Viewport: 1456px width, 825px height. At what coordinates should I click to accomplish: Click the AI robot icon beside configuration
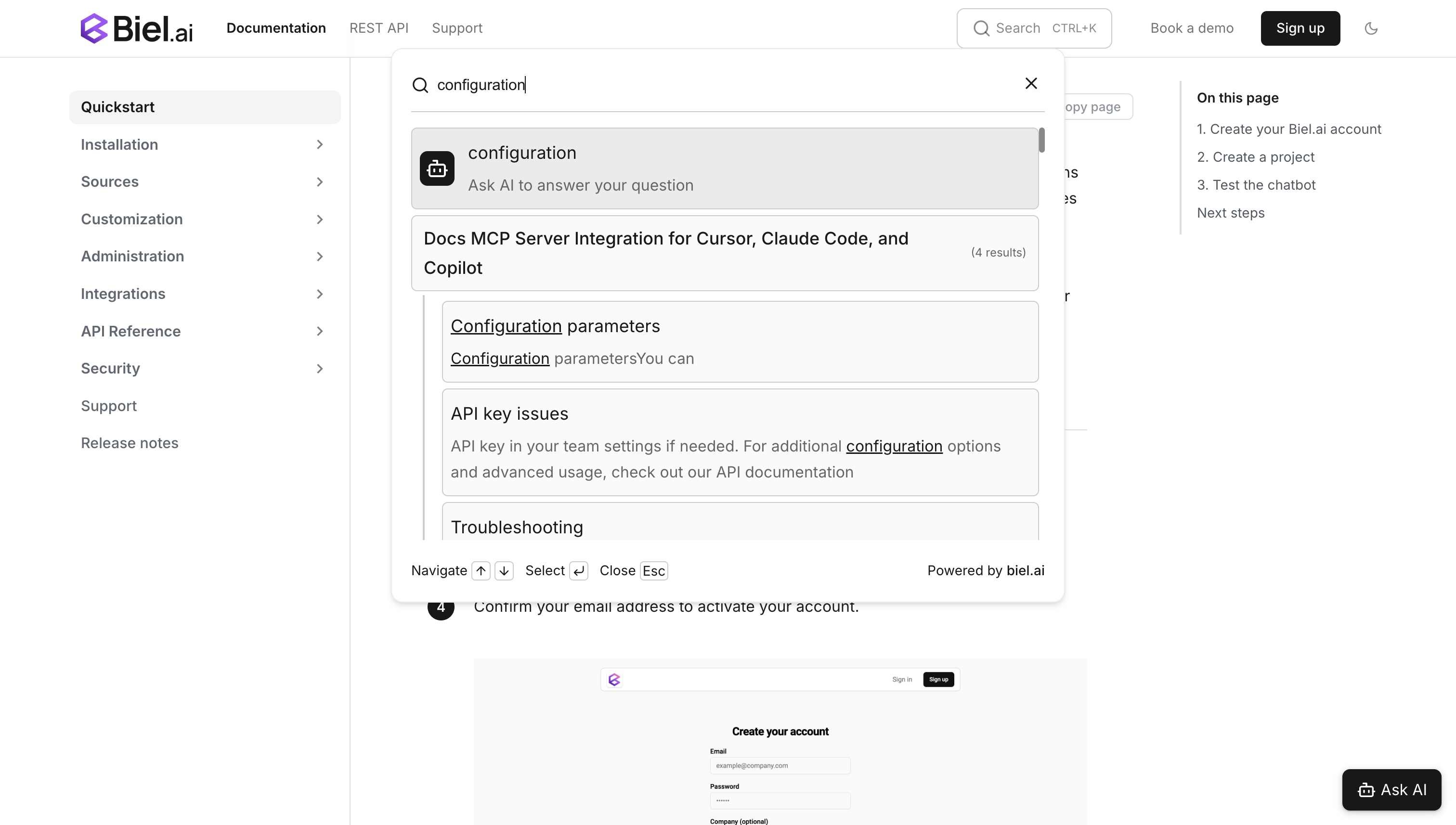(436, 168)
